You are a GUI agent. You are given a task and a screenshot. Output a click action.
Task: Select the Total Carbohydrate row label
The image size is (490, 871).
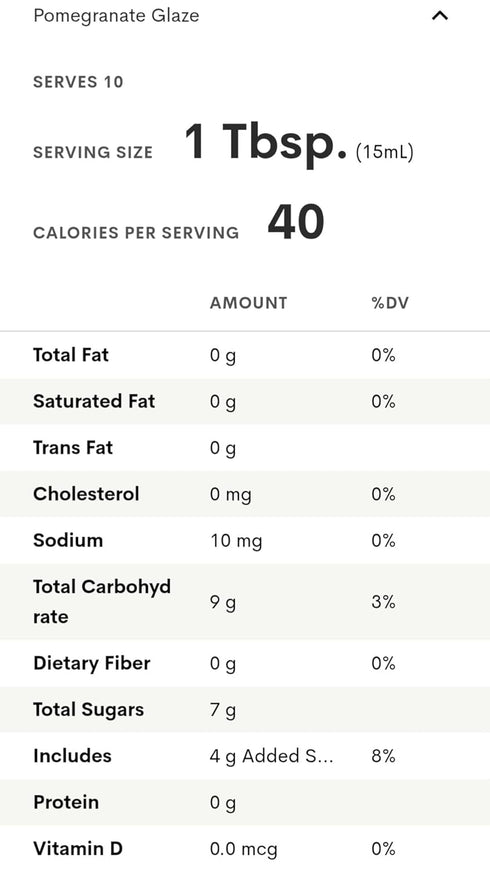[x=102, y=602]
